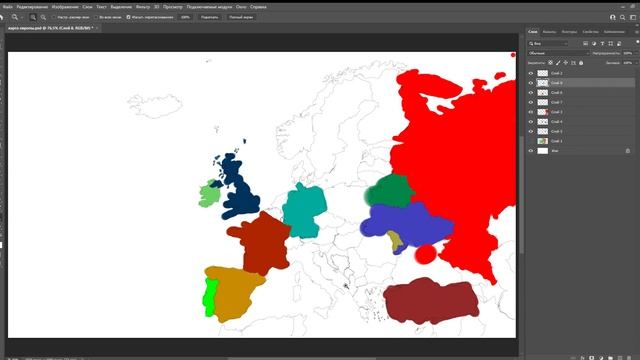
Task: Click the Полный экран button
Action: point(241,17)
